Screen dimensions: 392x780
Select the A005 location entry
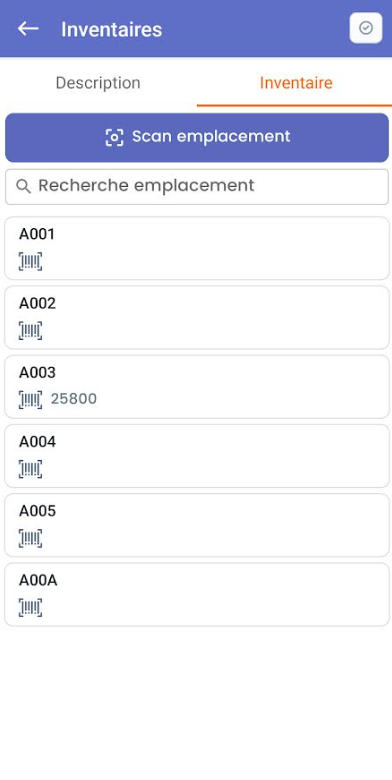click(196, 525)
